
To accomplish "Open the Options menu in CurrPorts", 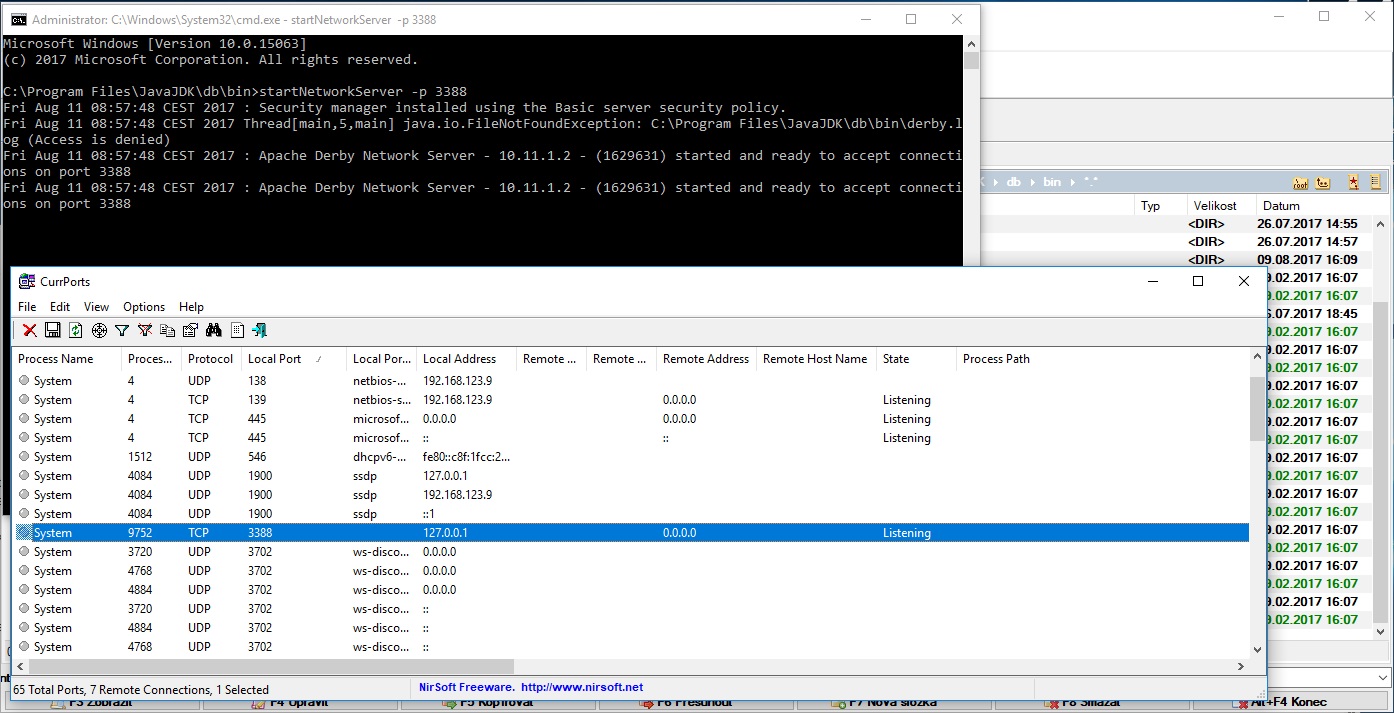I will (143, 307).
